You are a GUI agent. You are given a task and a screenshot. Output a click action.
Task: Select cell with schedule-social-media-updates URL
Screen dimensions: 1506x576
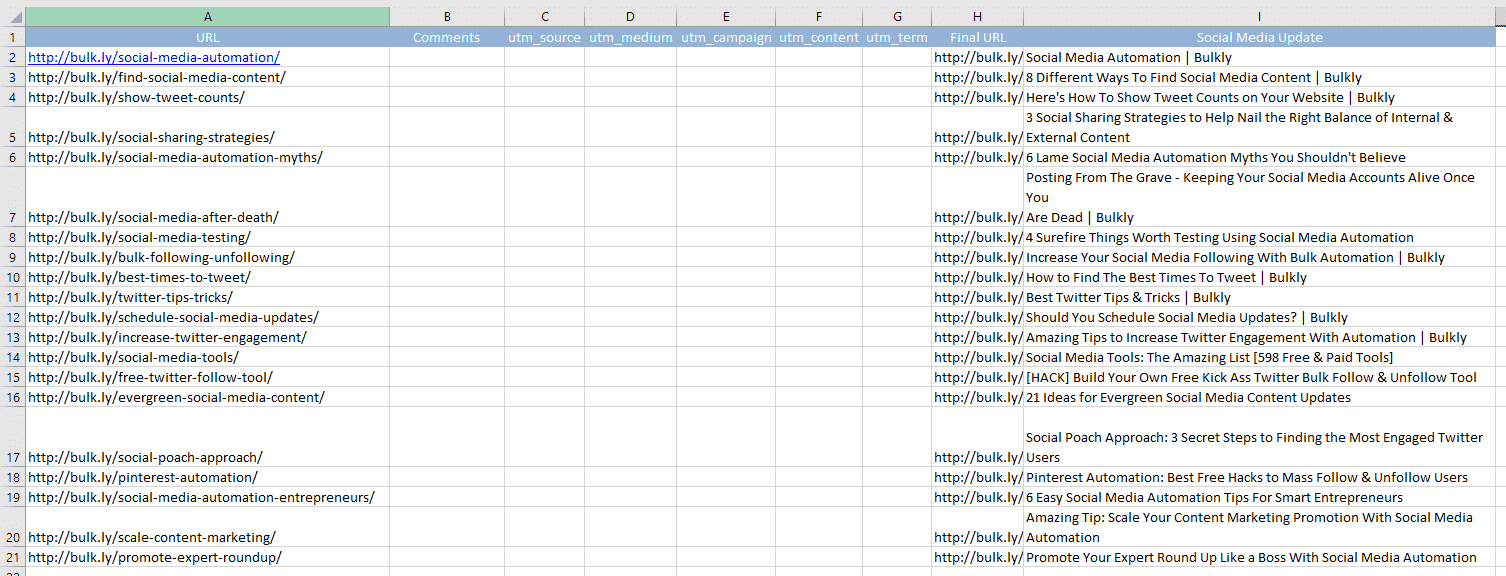(x=208, y=317)
